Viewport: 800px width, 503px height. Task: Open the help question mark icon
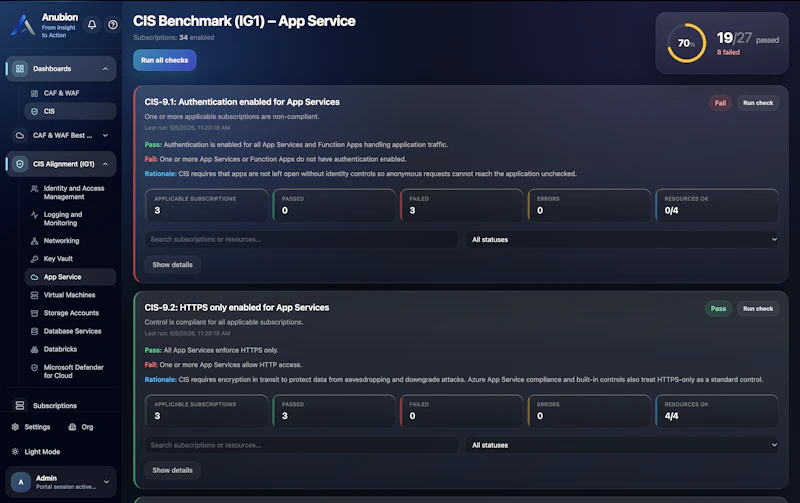(x=113, y=24)
